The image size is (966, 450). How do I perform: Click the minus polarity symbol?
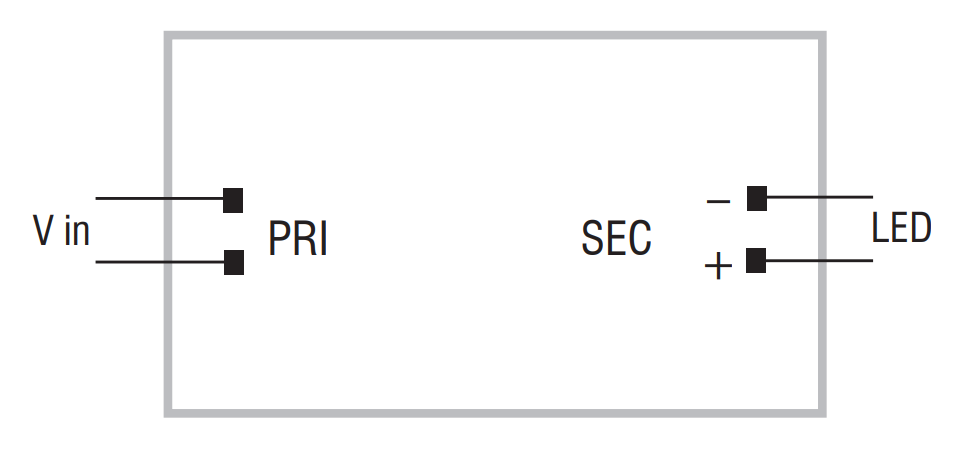718,201
